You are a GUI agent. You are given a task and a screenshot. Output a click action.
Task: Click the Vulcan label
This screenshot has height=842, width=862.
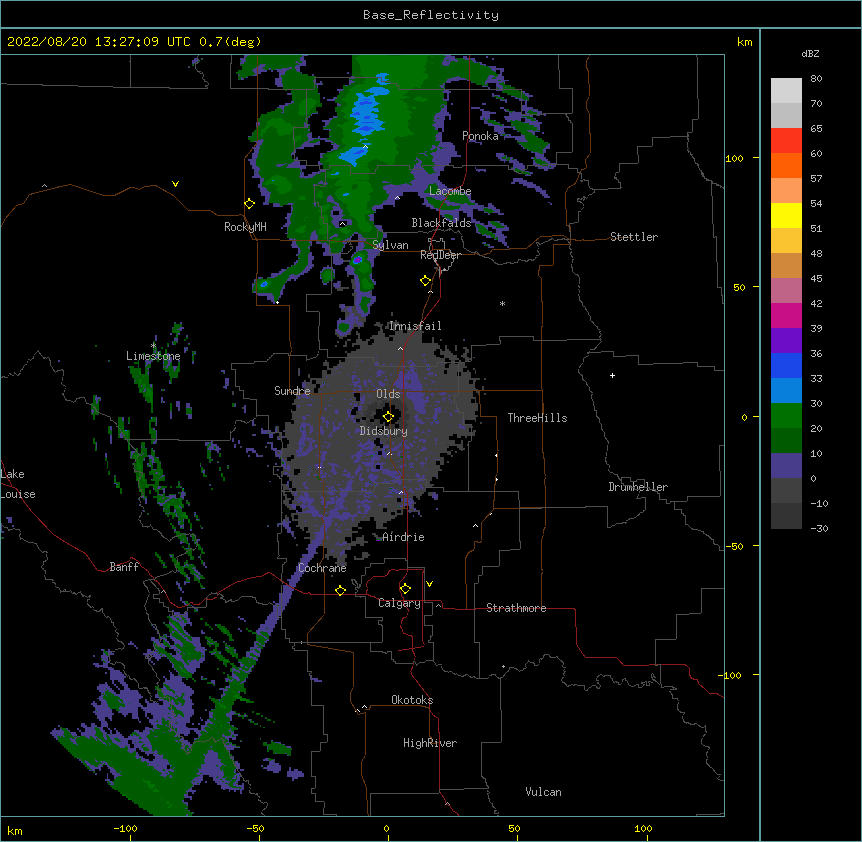pos(543,792)
